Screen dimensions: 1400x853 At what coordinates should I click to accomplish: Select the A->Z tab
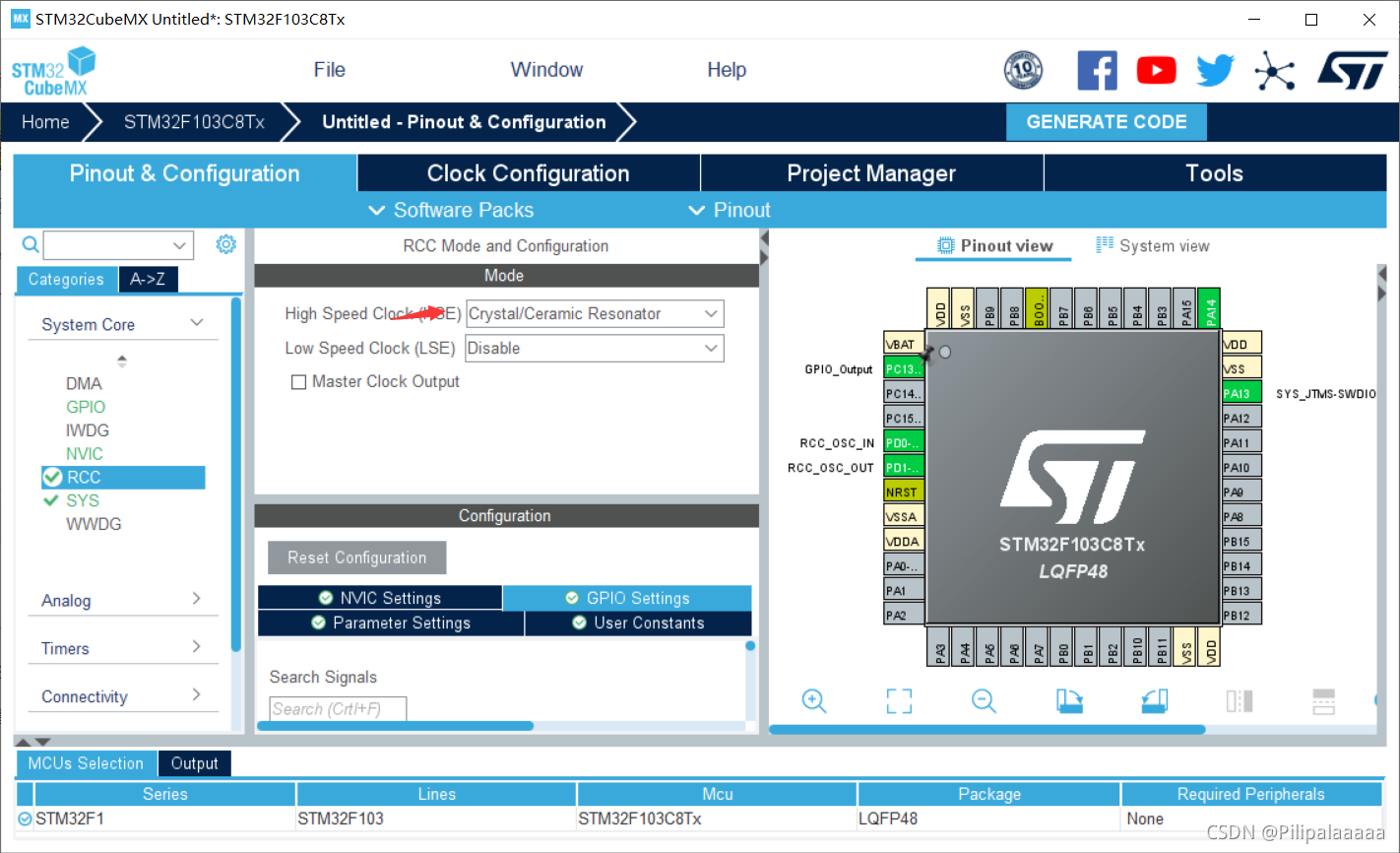click(x=148, y=280)
